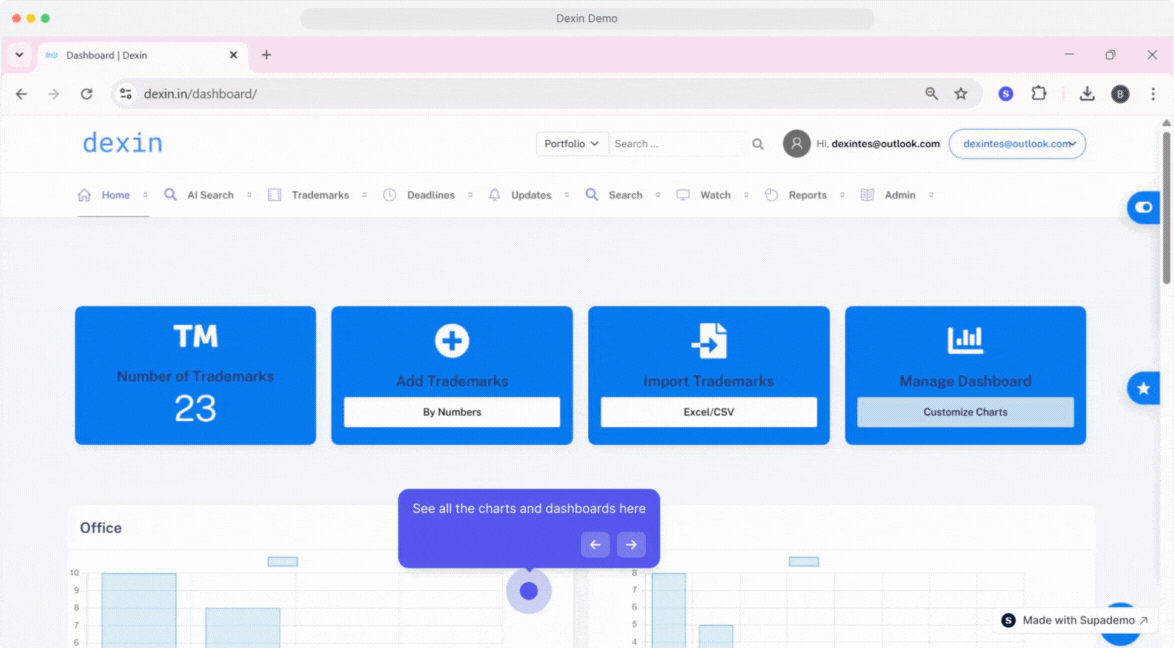
Task: Click the blue star floating side button
Action: (1144, 388)
